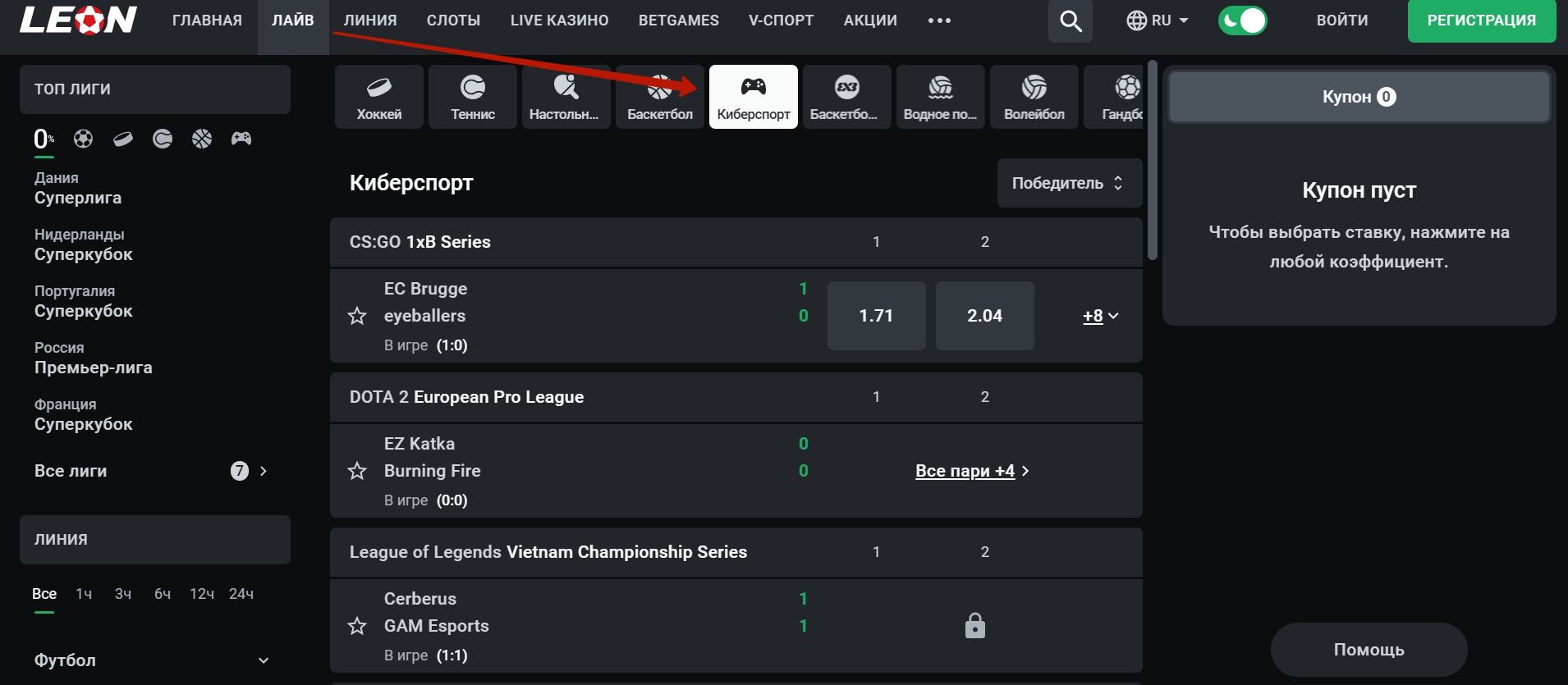The width and height of the screenshot is (1568, 685).
Task: Select the Volleyball sport icon tile
Action: (x=1034, y=97)
